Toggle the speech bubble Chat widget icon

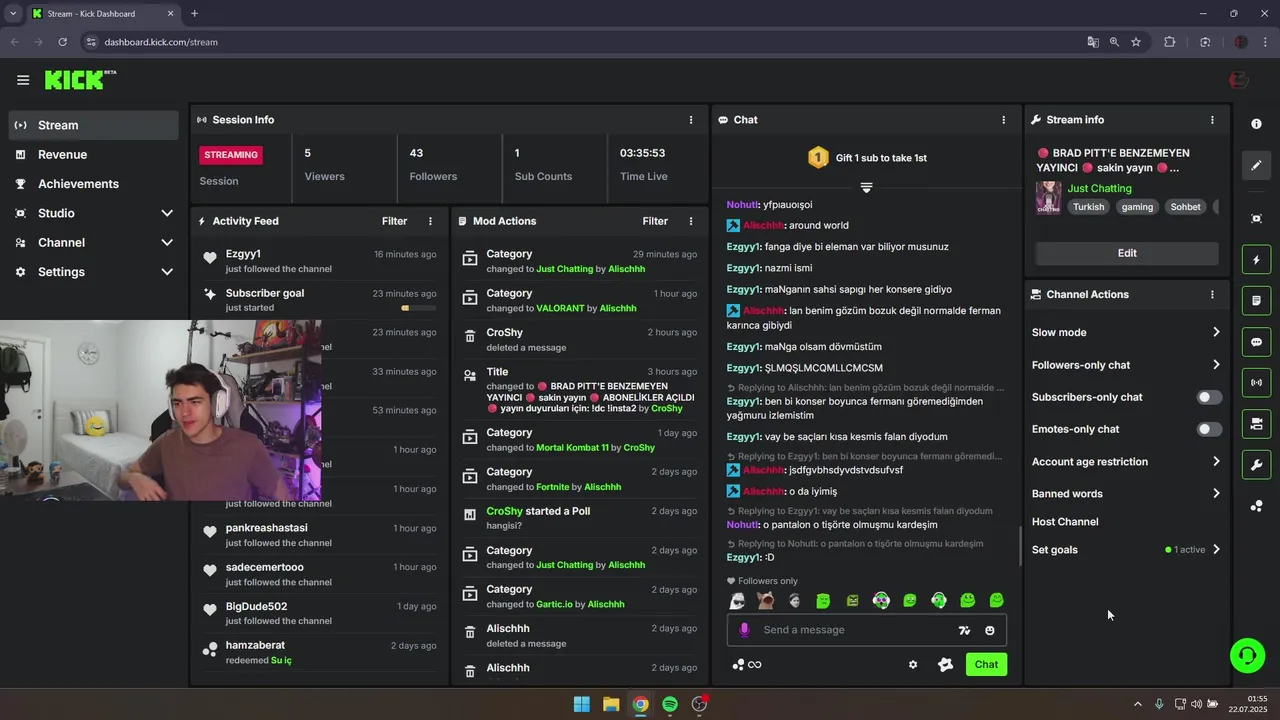click(1256, 342)
